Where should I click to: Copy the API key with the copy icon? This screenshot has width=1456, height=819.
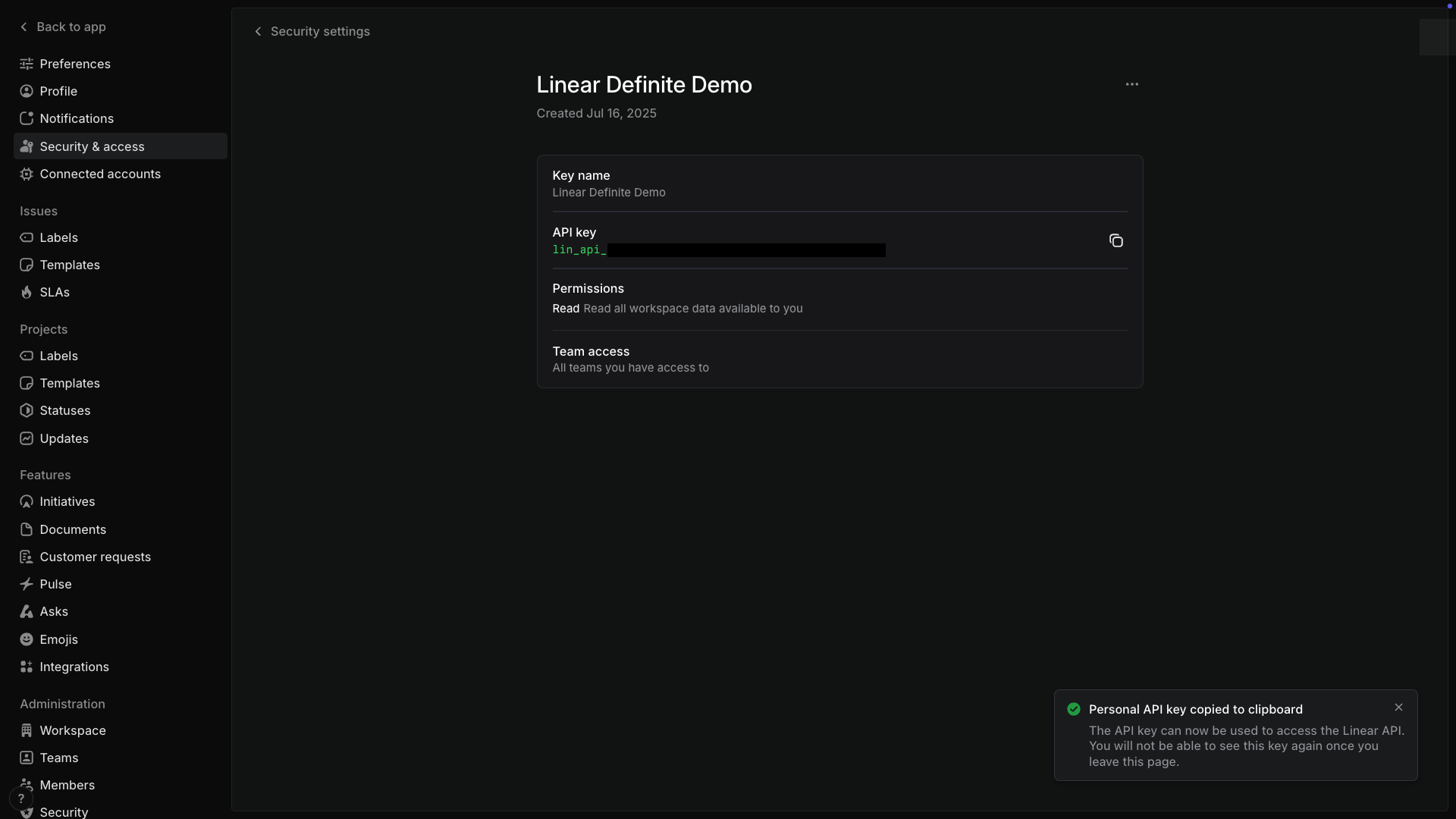click(1116, 241)
